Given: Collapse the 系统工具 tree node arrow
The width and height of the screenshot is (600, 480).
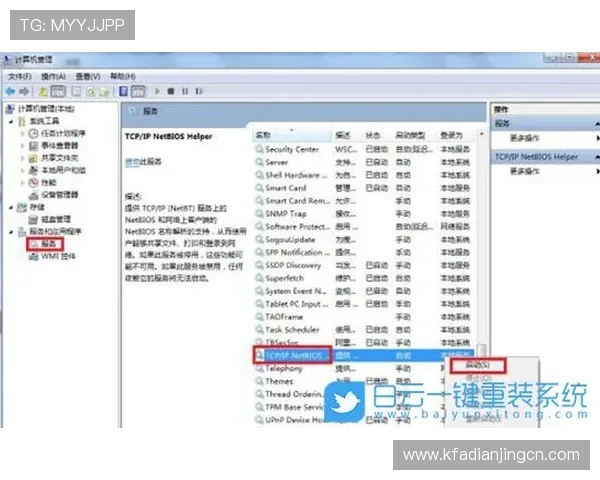Looking at the screenshot, I should tap(11, 121).
